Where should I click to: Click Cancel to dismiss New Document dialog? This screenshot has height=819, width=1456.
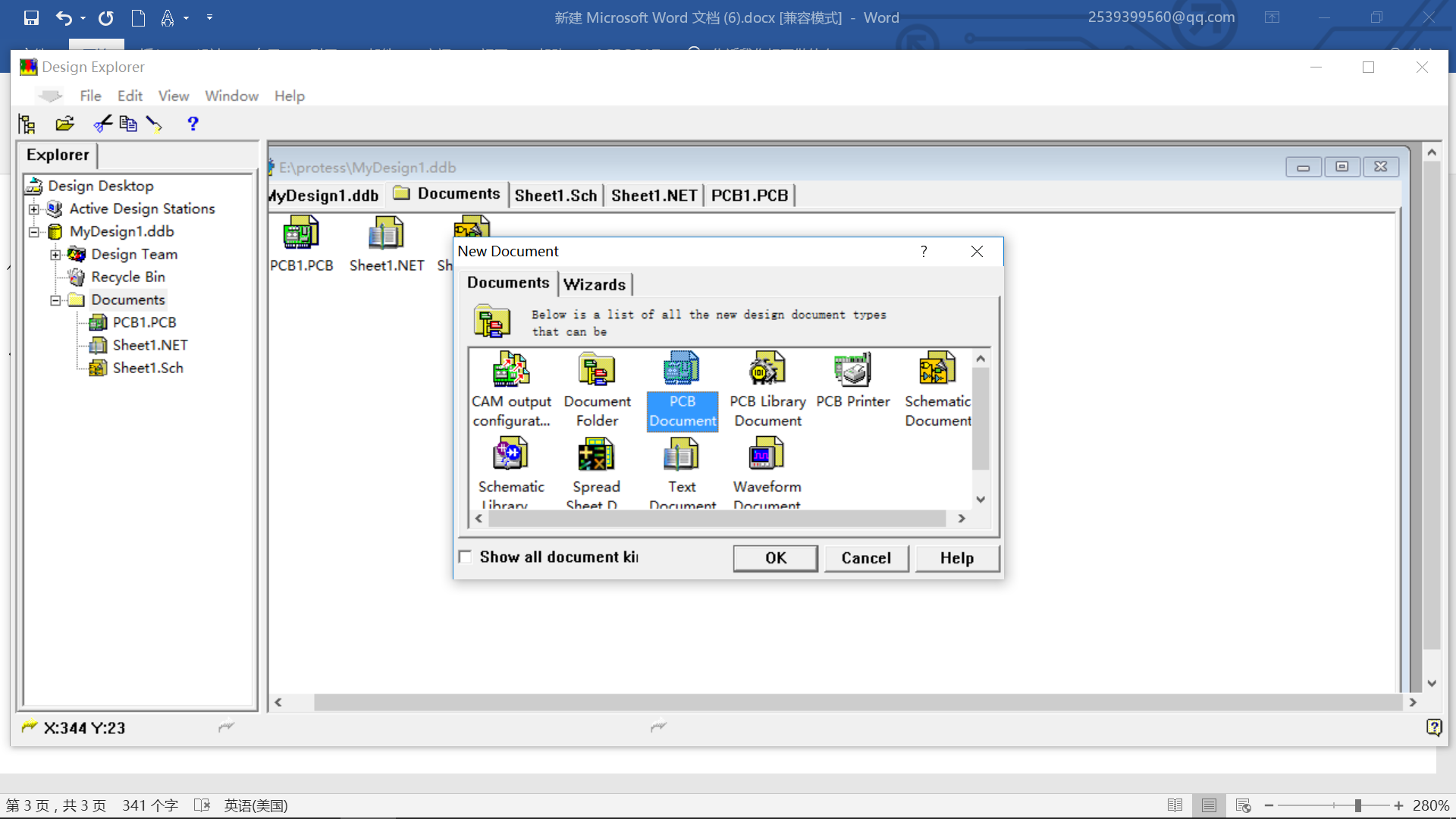click(x=866, y=558)
